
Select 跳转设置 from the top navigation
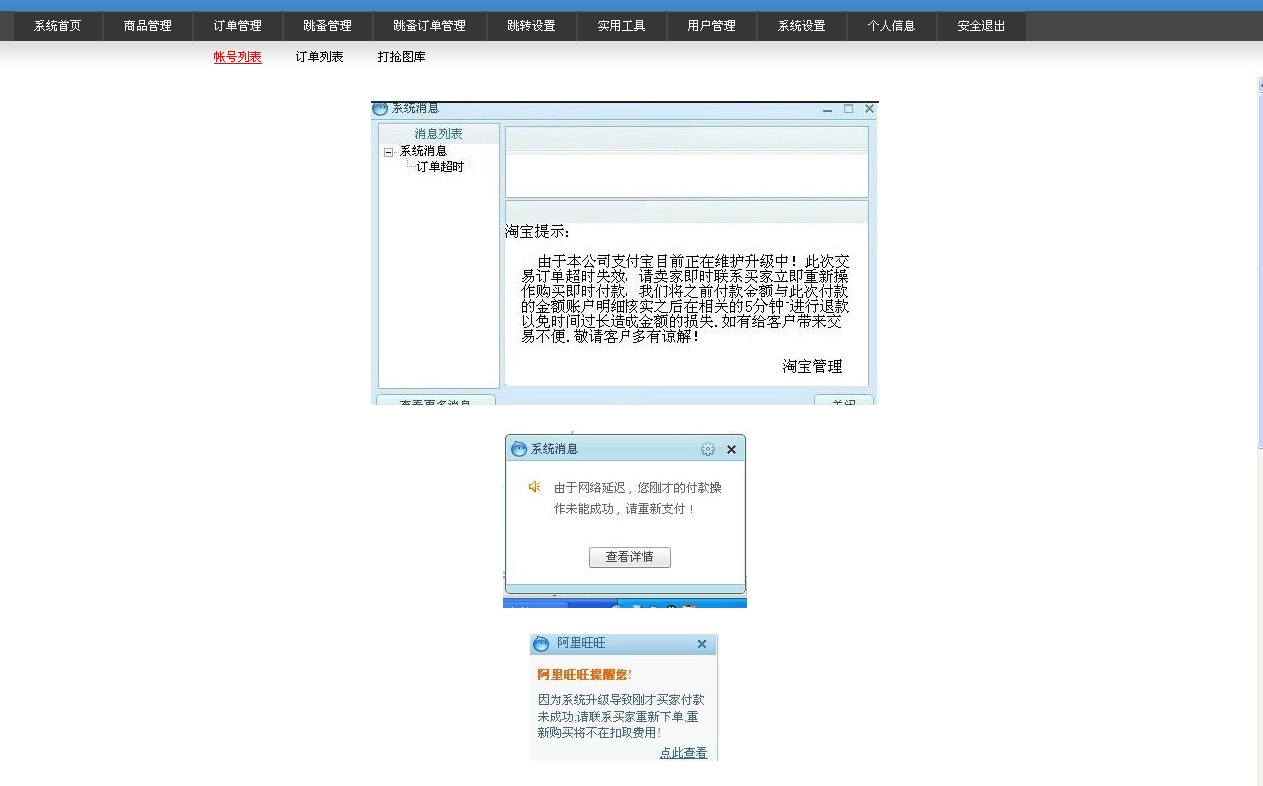(532, 26)
